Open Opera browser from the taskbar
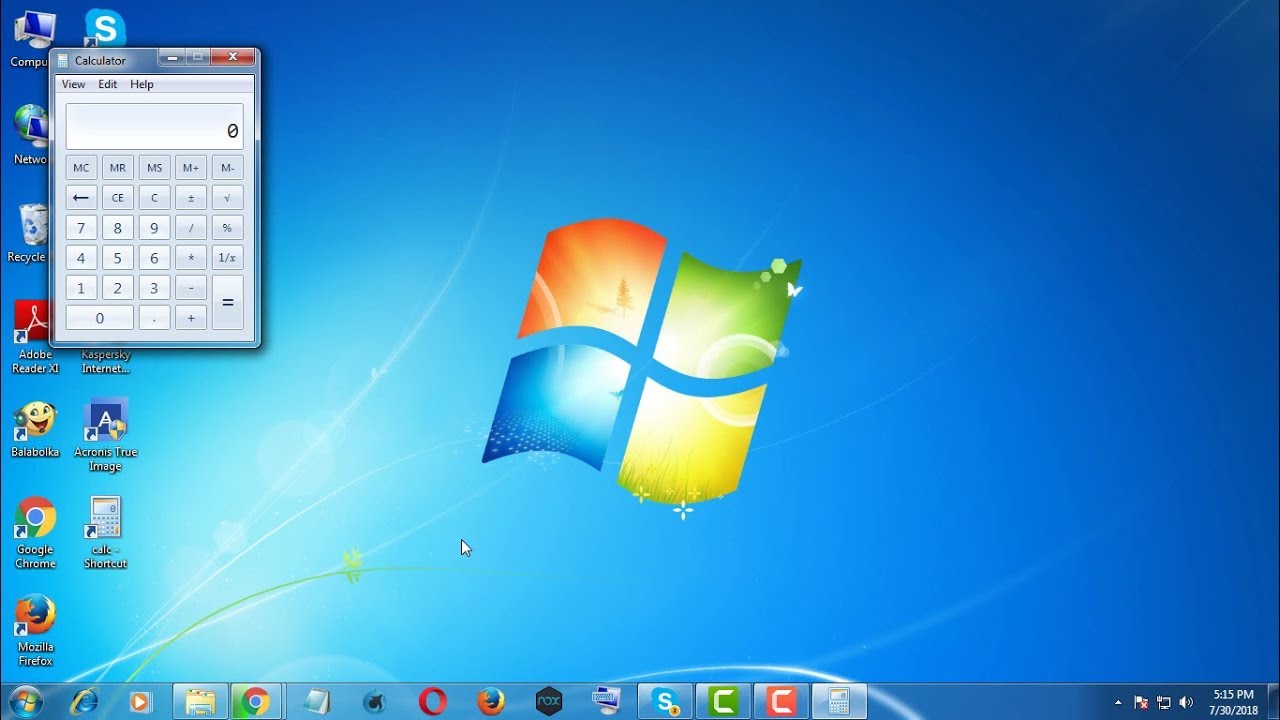The image size is (1280, 720). tap(432, 702)
